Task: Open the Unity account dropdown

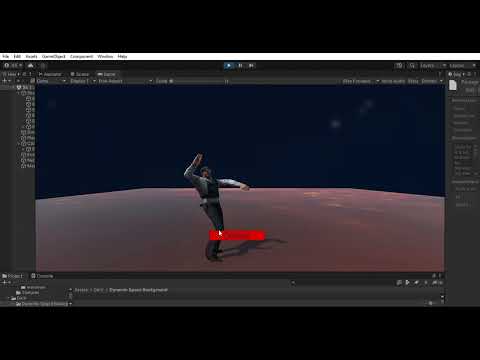Action: 13,65
